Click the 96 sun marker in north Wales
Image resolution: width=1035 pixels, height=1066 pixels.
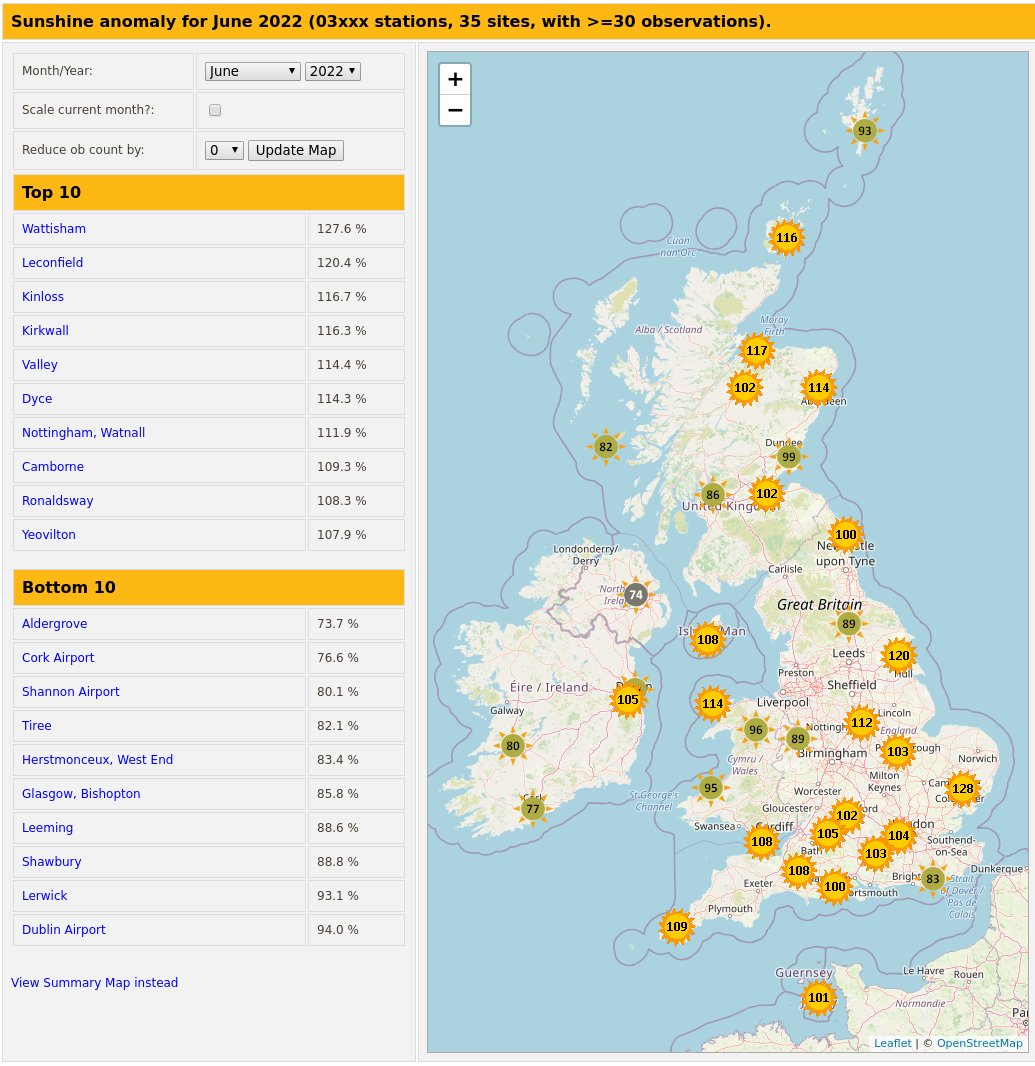pos(756,730)
